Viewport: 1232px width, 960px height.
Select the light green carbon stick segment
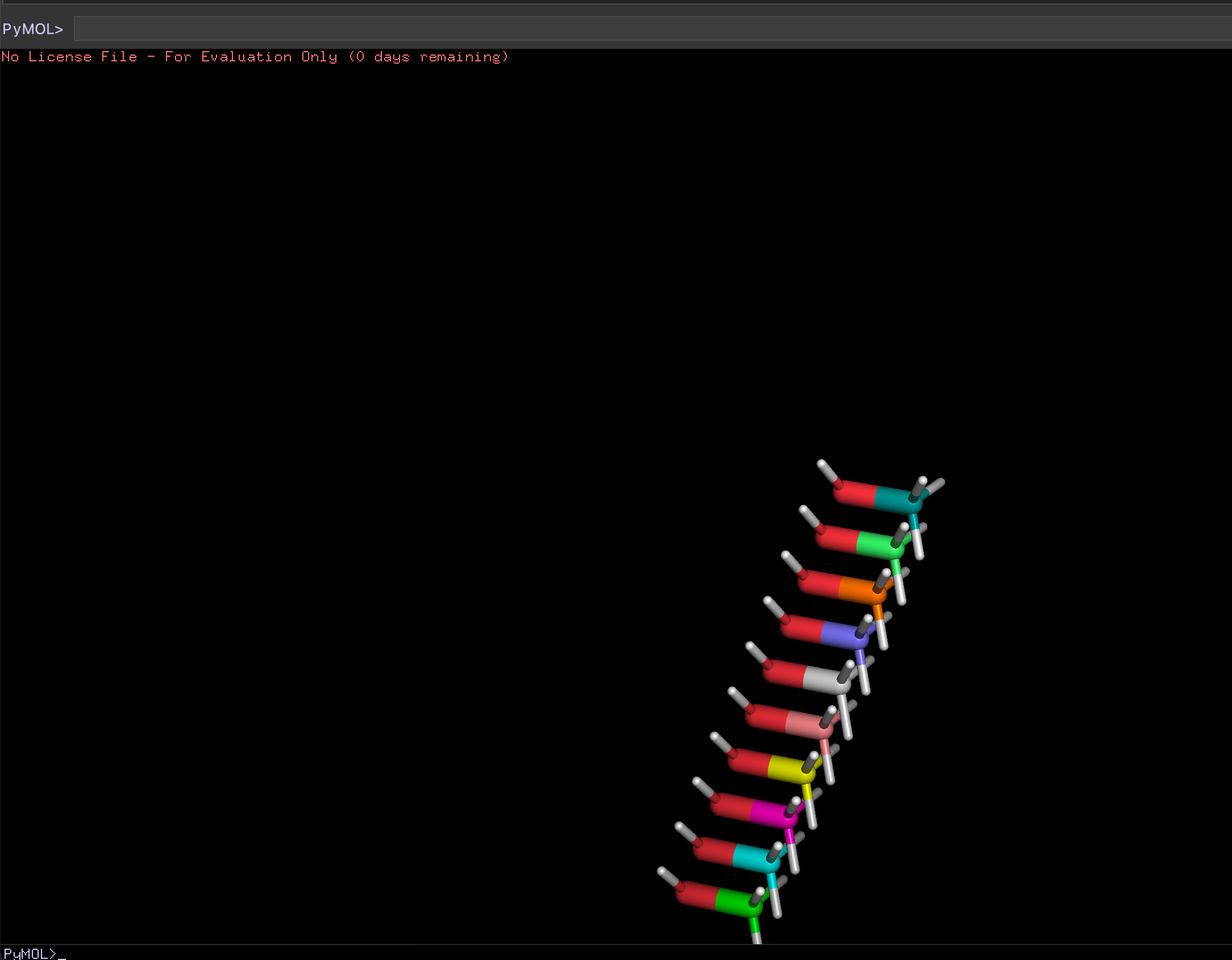(875, 544)
